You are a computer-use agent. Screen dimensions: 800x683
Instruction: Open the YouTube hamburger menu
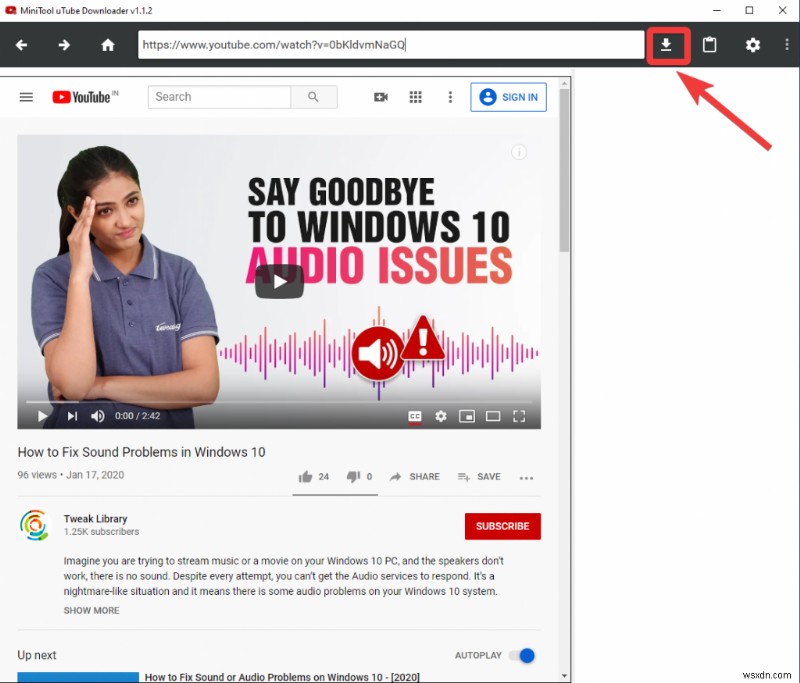[26, 97]
